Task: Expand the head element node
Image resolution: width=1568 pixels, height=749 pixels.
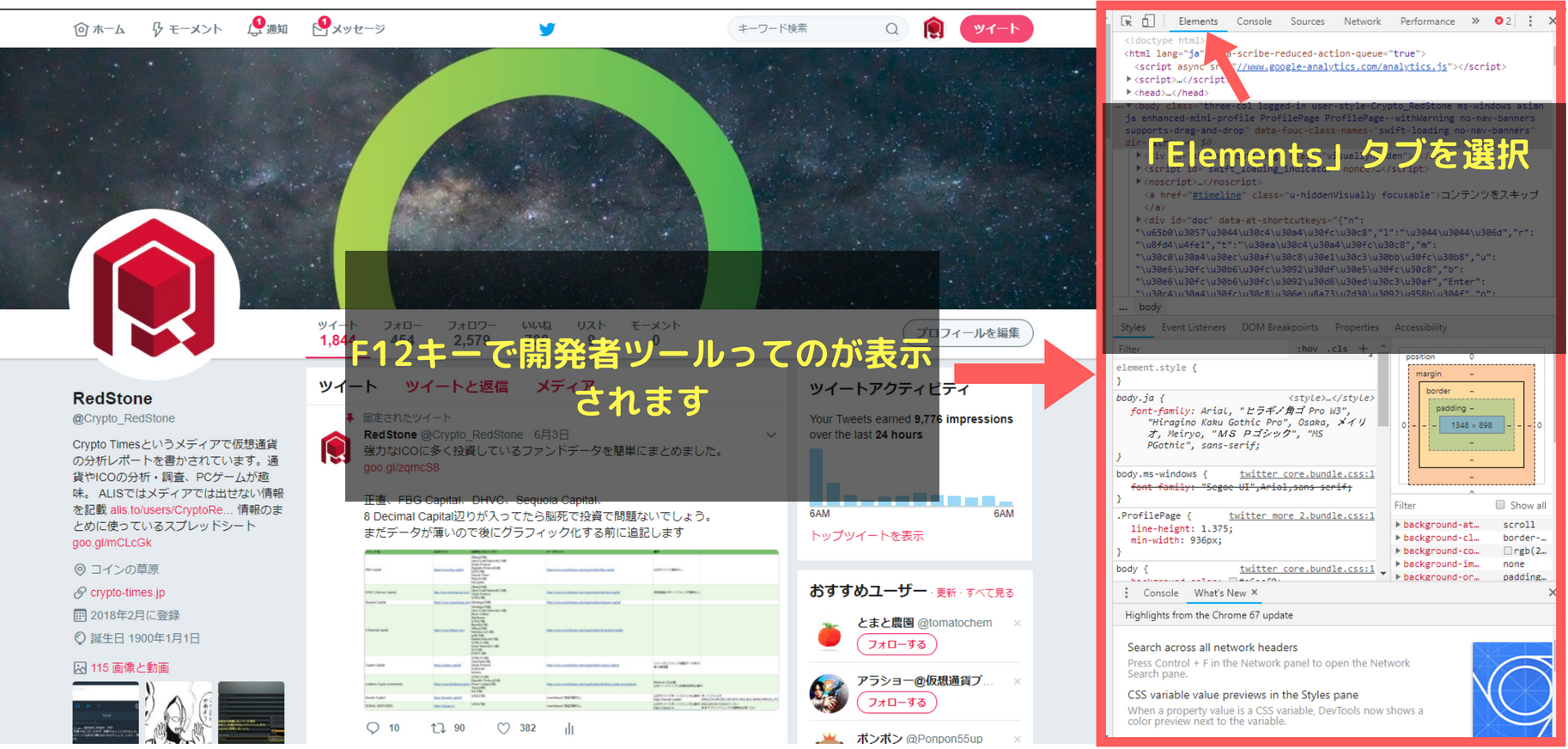Action: coord(1129,93)
